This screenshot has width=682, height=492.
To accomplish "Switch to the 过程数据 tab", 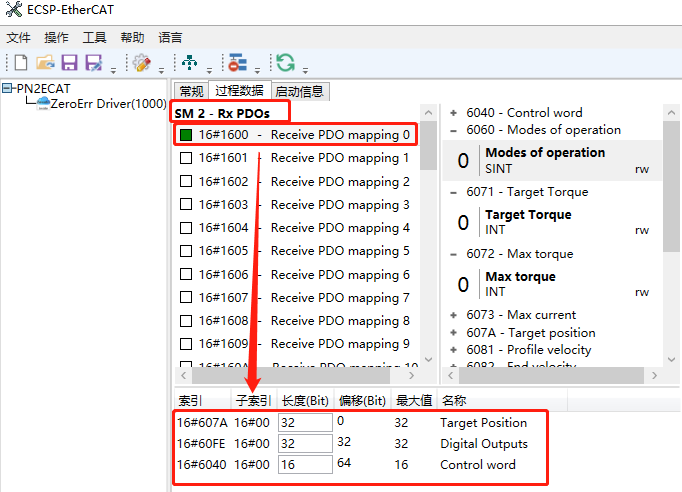I will pyautogui.click(x=240, y=90).
